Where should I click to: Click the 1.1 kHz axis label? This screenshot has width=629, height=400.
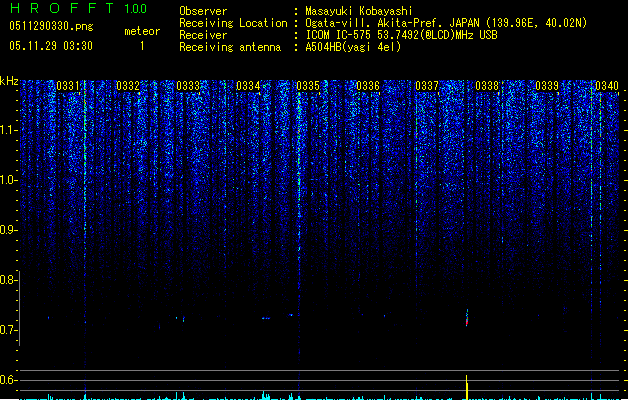(8, 130)
